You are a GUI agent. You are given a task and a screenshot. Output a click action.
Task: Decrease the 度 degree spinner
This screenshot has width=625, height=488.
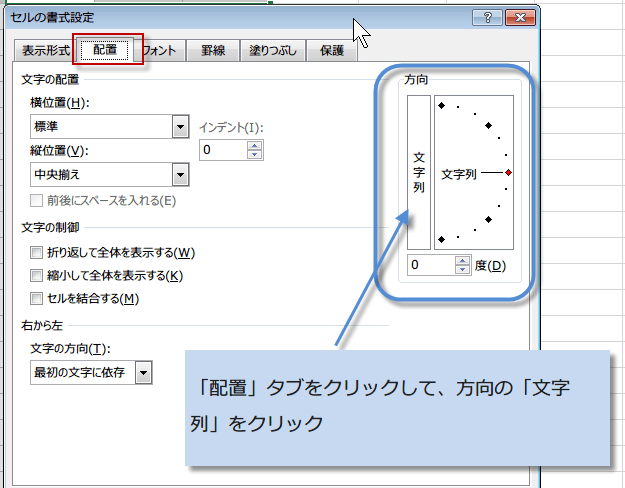click(x=462, y=270)
